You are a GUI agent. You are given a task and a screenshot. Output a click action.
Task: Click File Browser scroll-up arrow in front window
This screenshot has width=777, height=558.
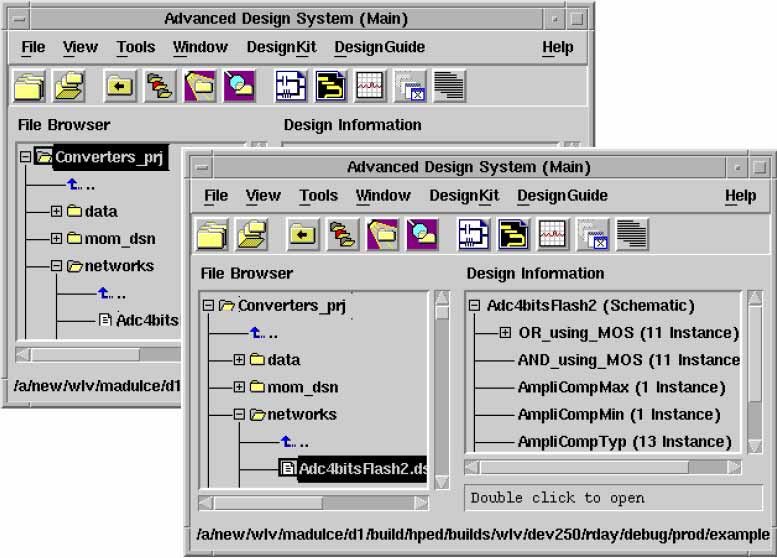click(x=442, y=298)
